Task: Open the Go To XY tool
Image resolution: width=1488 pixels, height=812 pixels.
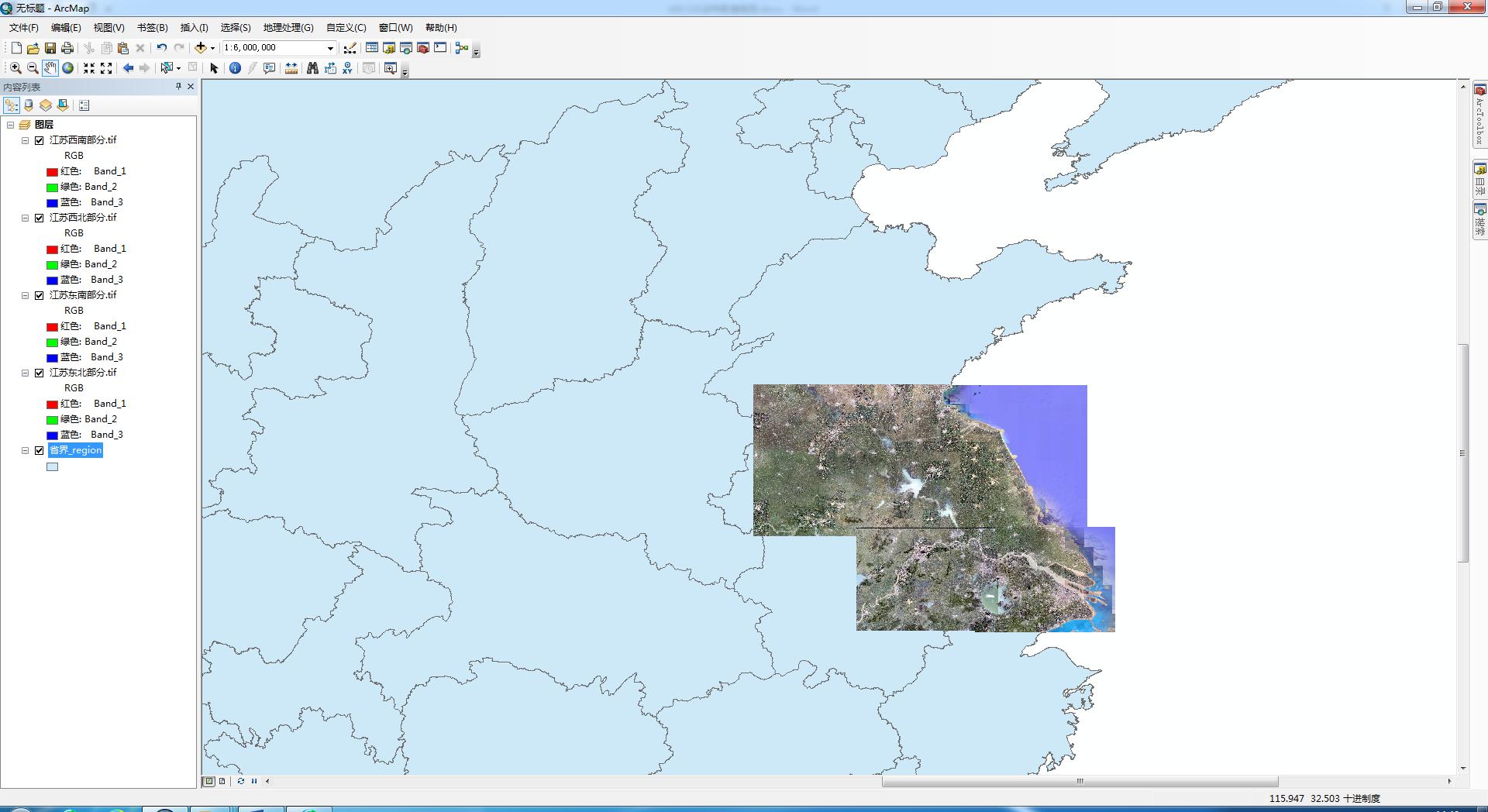Action: (347, 68)
